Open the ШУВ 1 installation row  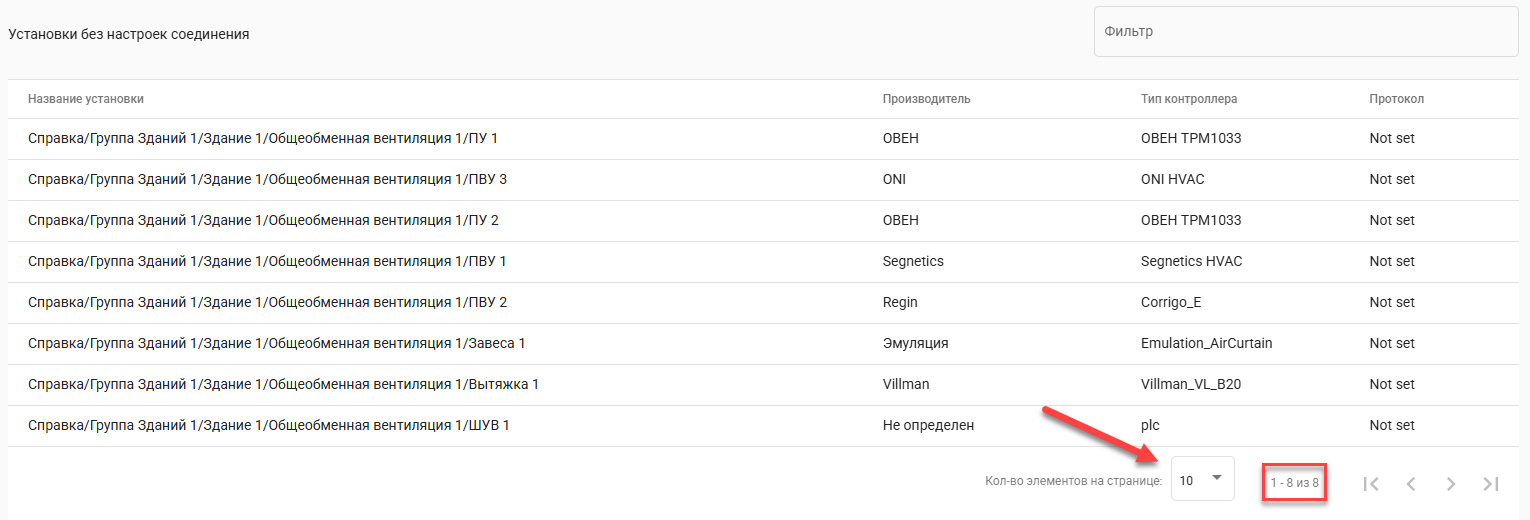268,425
